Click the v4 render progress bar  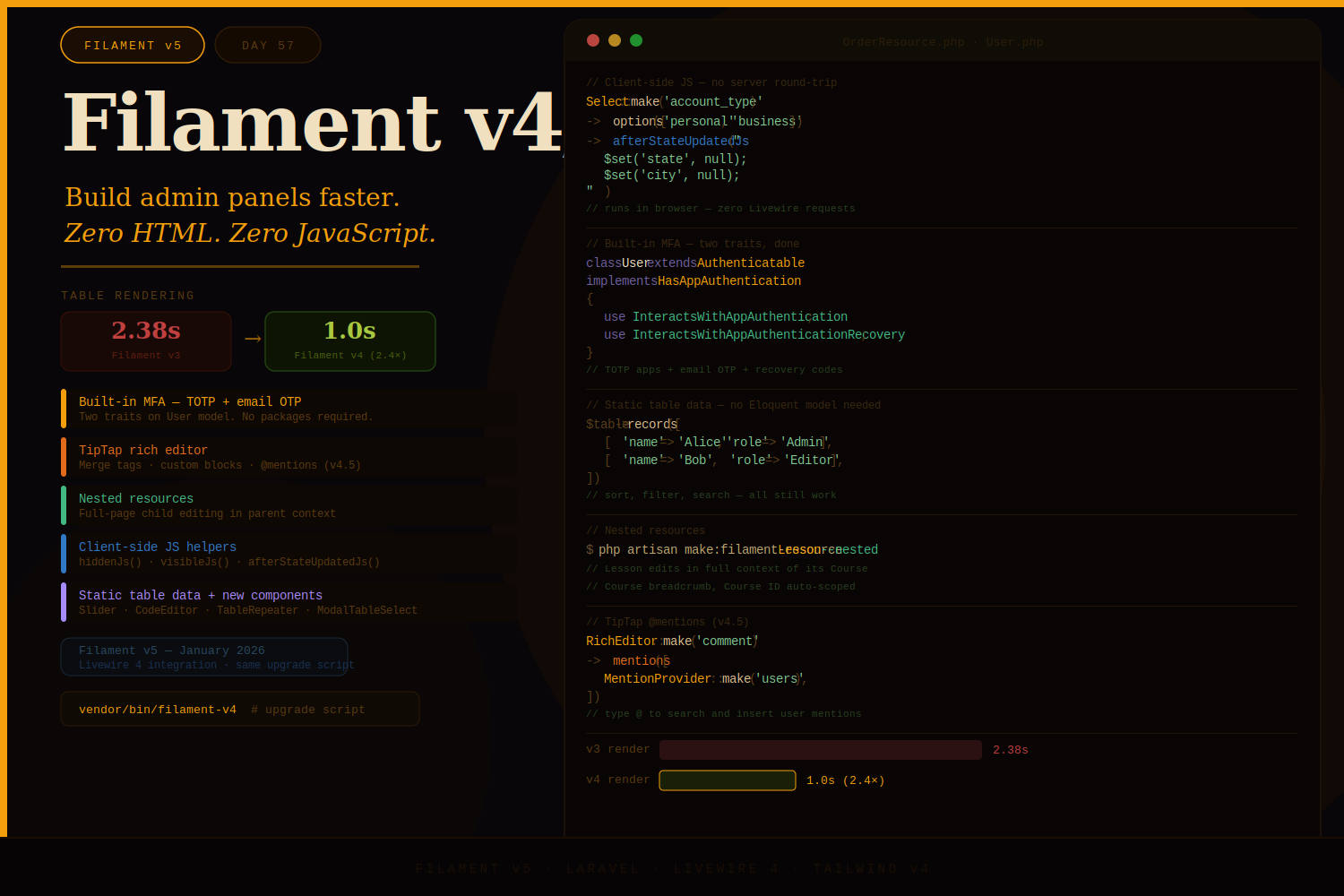[727, 780]
